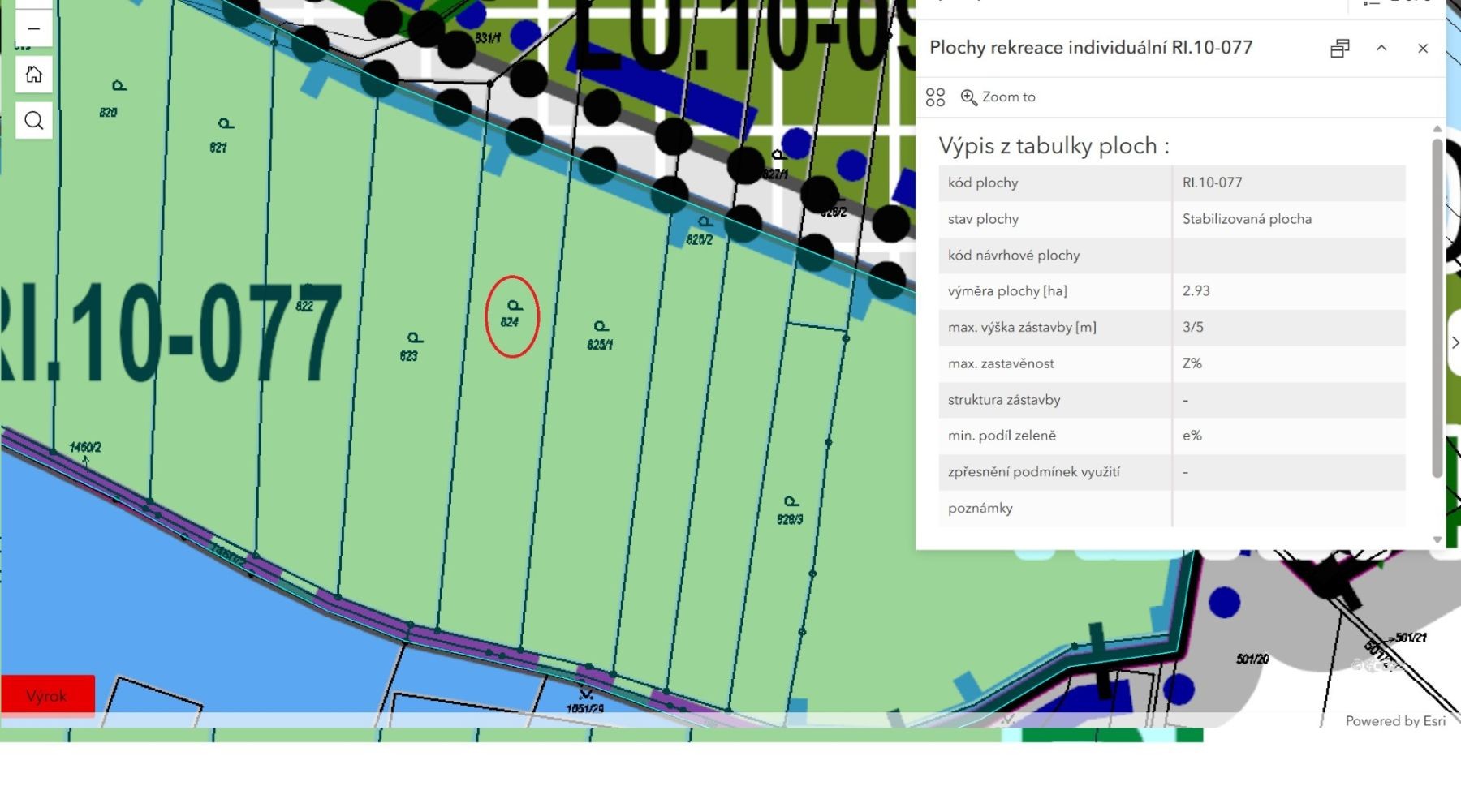Click parcel 820 label on map
Viewport: 1461px width, 812px height.
108,113
